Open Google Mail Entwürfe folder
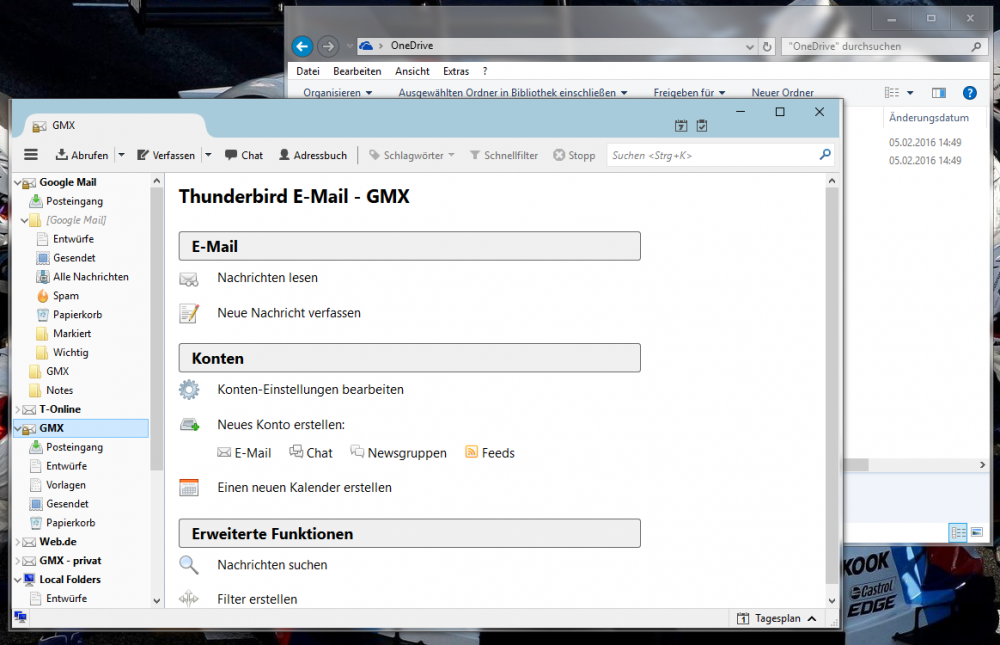 [x=73, y=239]
